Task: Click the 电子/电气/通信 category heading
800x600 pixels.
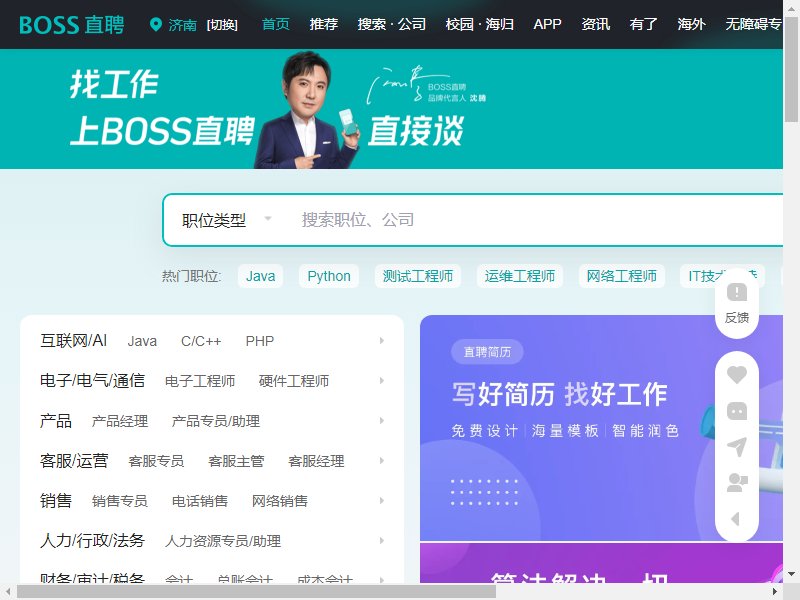Action: (x=92, y=381)
